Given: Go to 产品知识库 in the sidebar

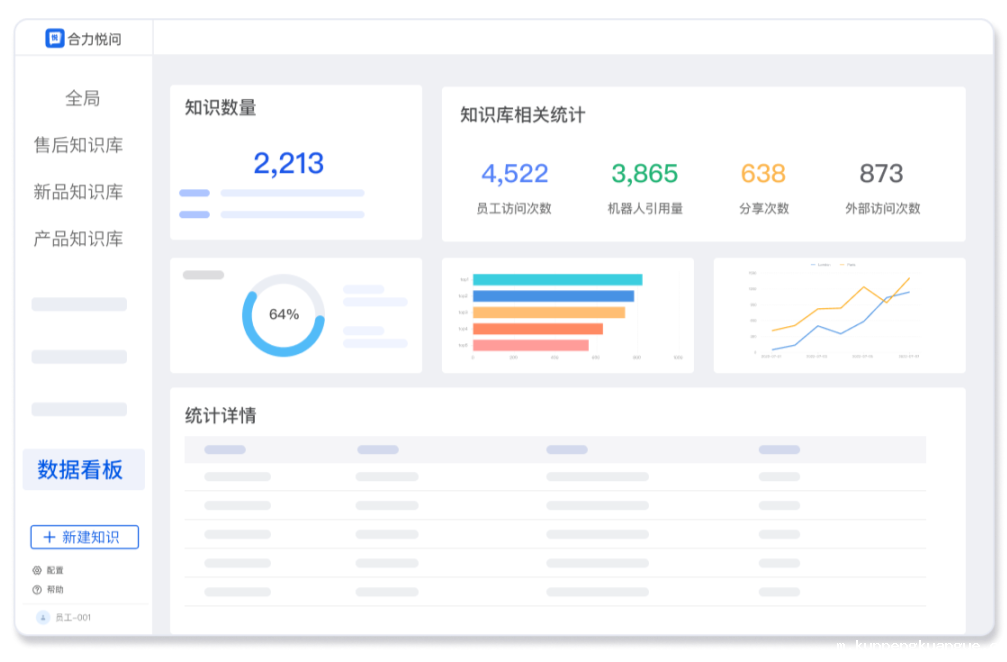Looking at the screenshot, I should [x=78, y=239].
